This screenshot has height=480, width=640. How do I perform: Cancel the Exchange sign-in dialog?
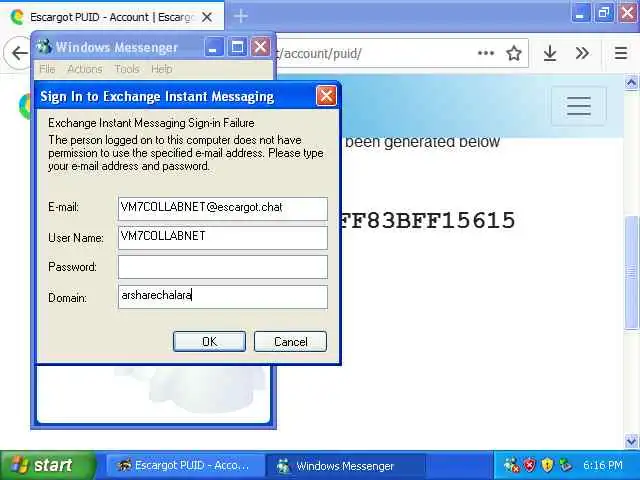pos(290,341)
